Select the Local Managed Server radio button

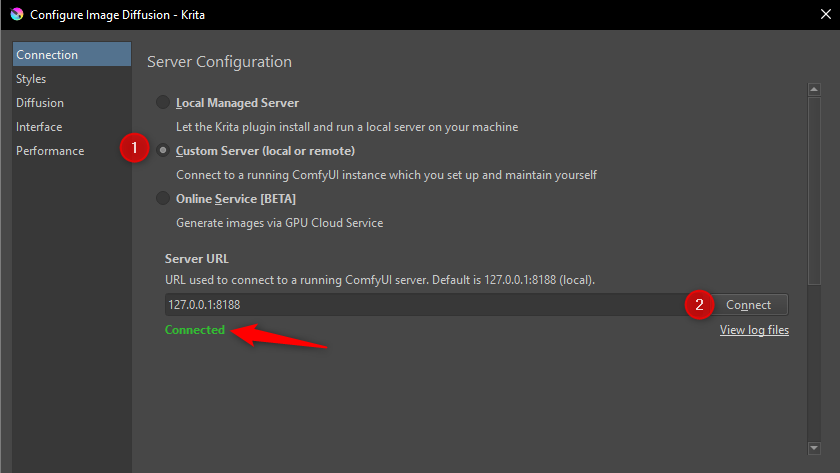(x=163, y=102)
